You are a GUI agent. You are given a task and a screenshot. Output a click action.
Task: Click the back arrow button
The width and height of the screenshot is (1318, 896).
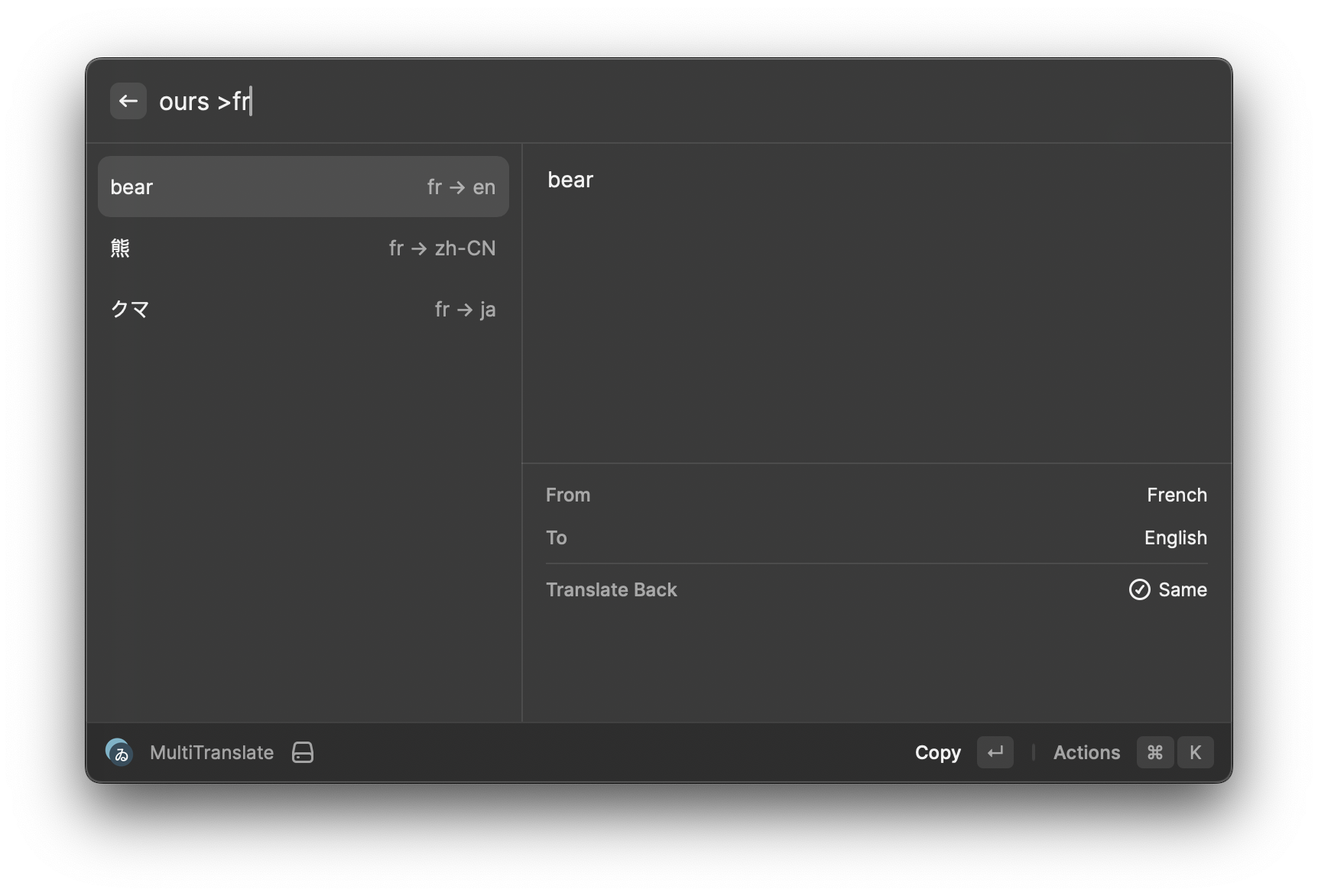[x=128, y=101]
